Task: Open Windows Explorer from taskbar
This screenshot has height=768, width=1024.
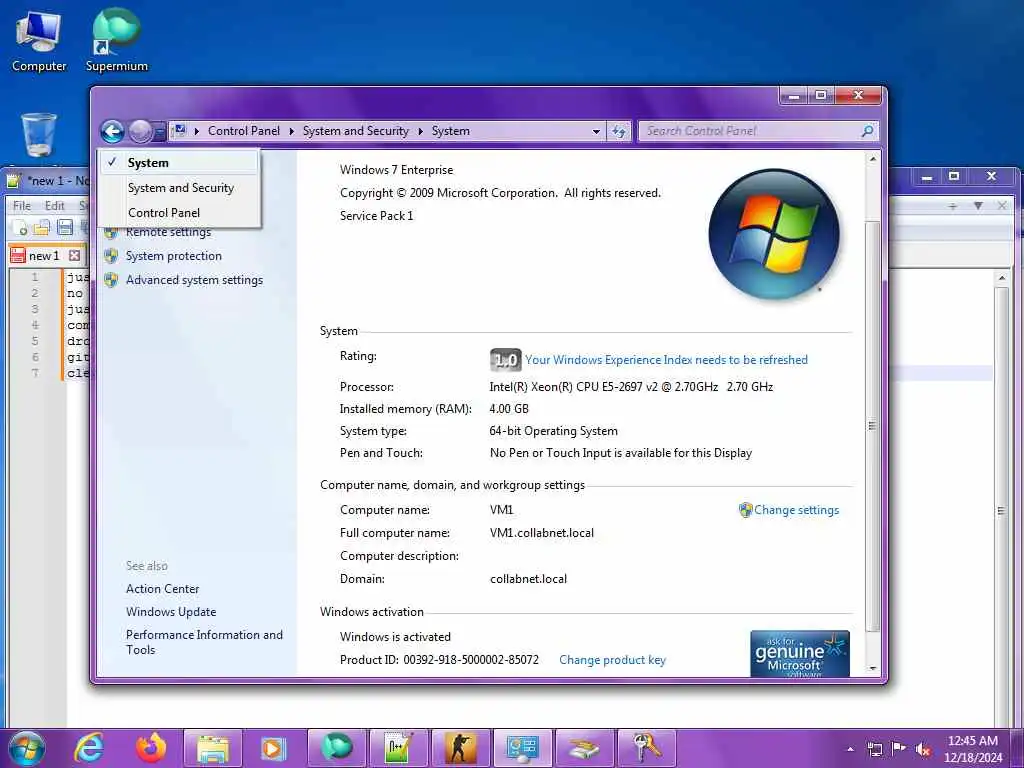Action: click(x=213, y=748)
